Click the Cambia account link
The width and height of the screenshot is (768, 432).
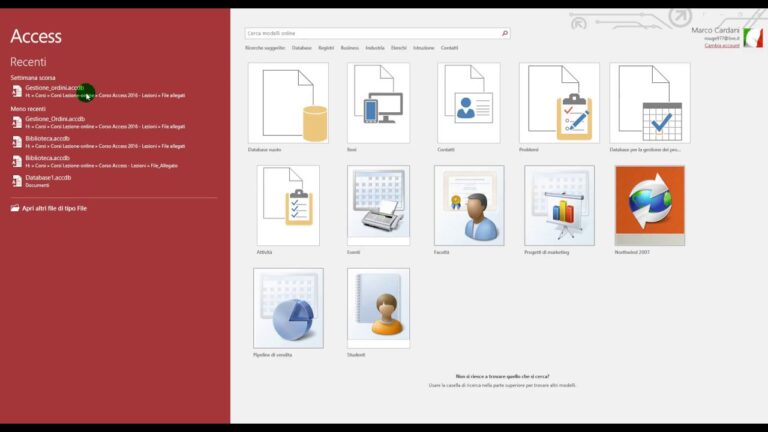722,46
